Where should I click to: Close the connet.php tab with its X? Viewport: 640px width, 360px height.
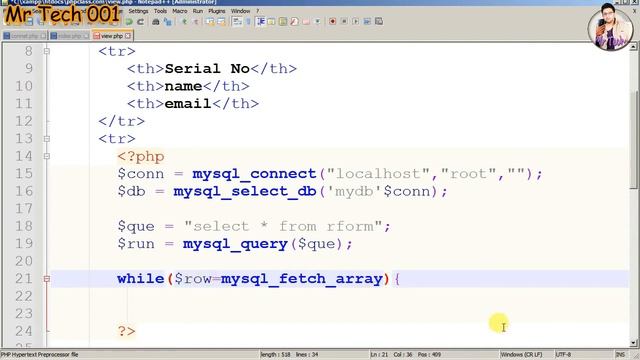(x=43, y=36)
